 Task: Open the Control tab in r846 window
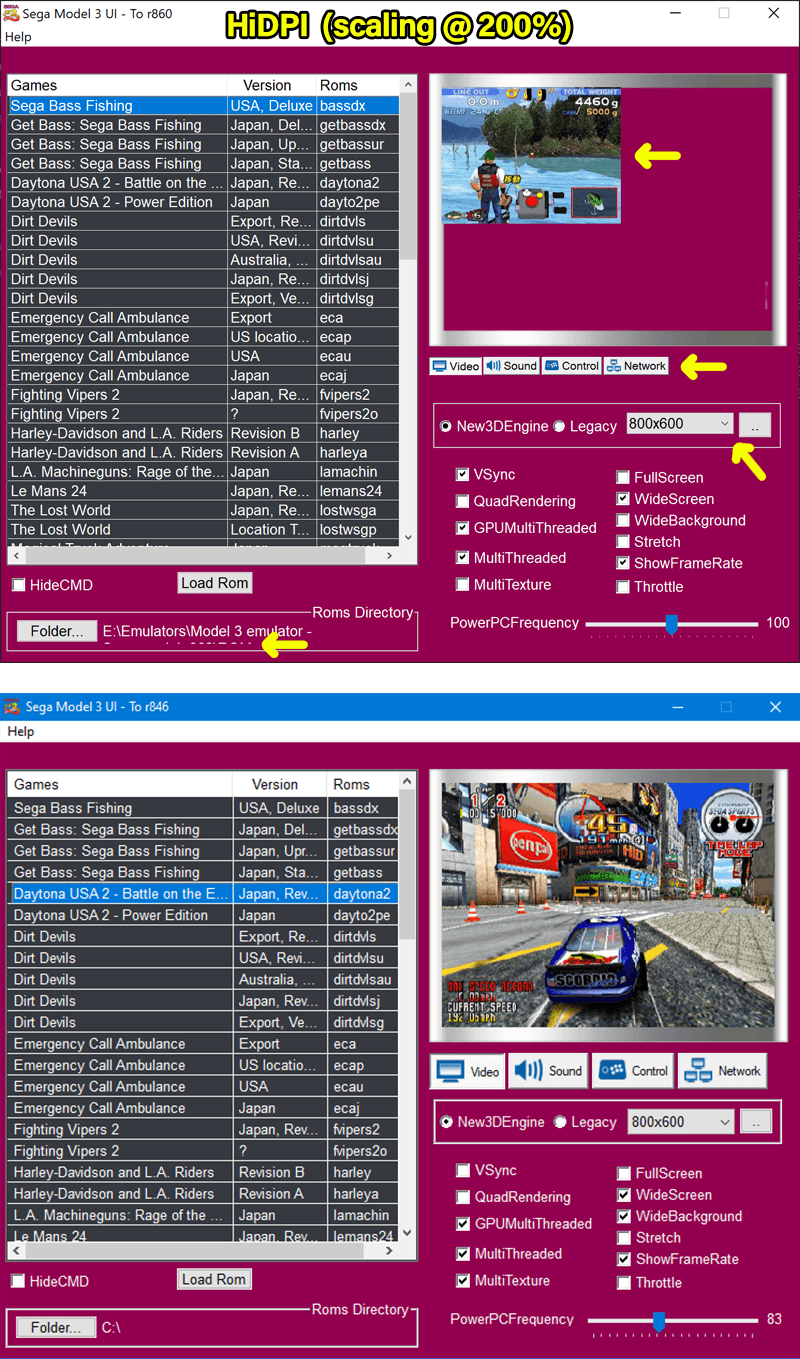tap(633, 1071)
